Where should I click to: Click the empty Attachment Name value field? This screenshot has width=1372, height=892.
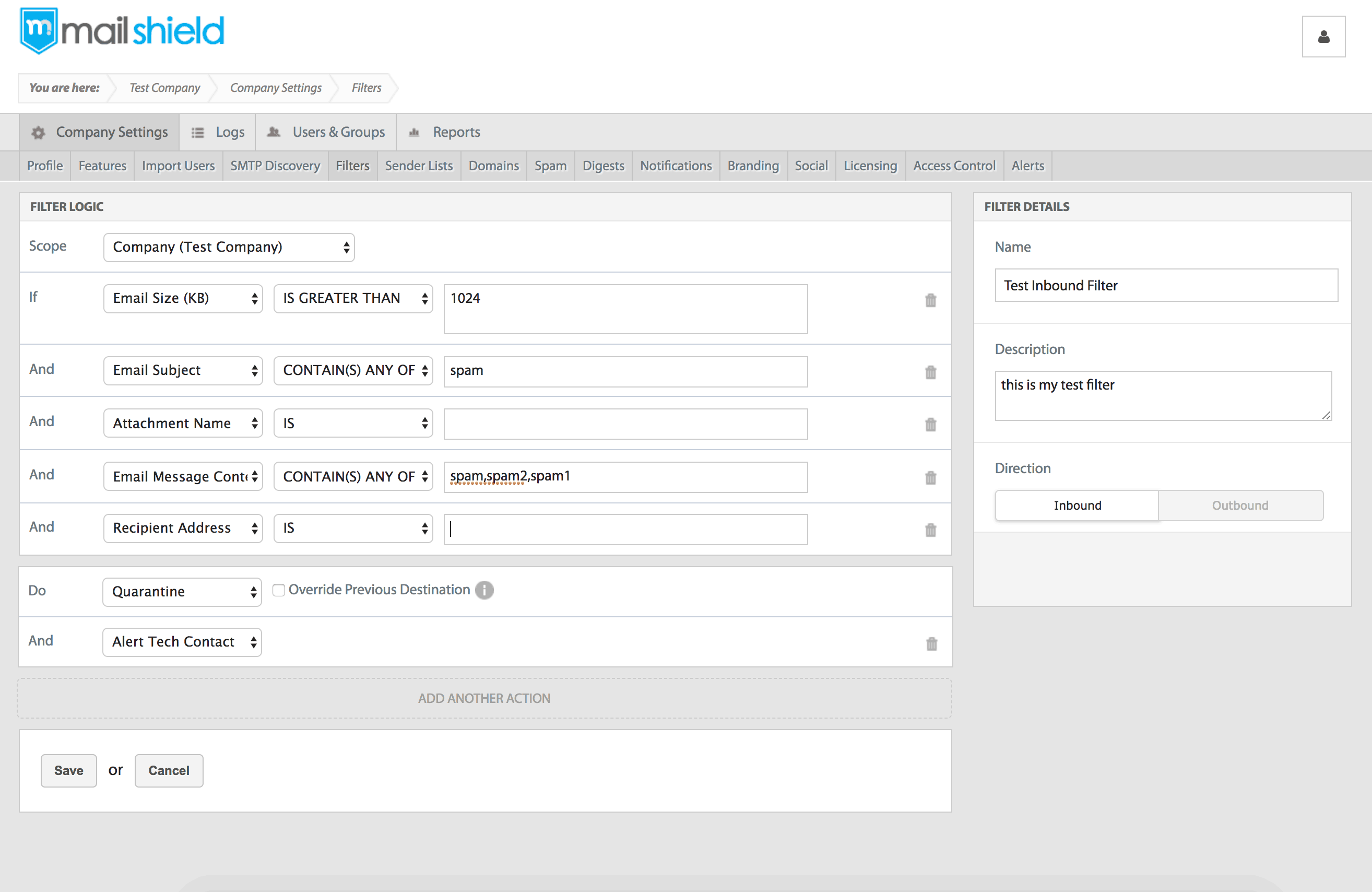tap(625, 425)
